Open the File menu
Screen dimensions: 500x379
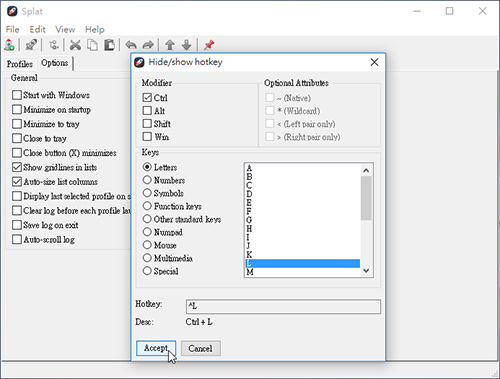pos(13,30)
